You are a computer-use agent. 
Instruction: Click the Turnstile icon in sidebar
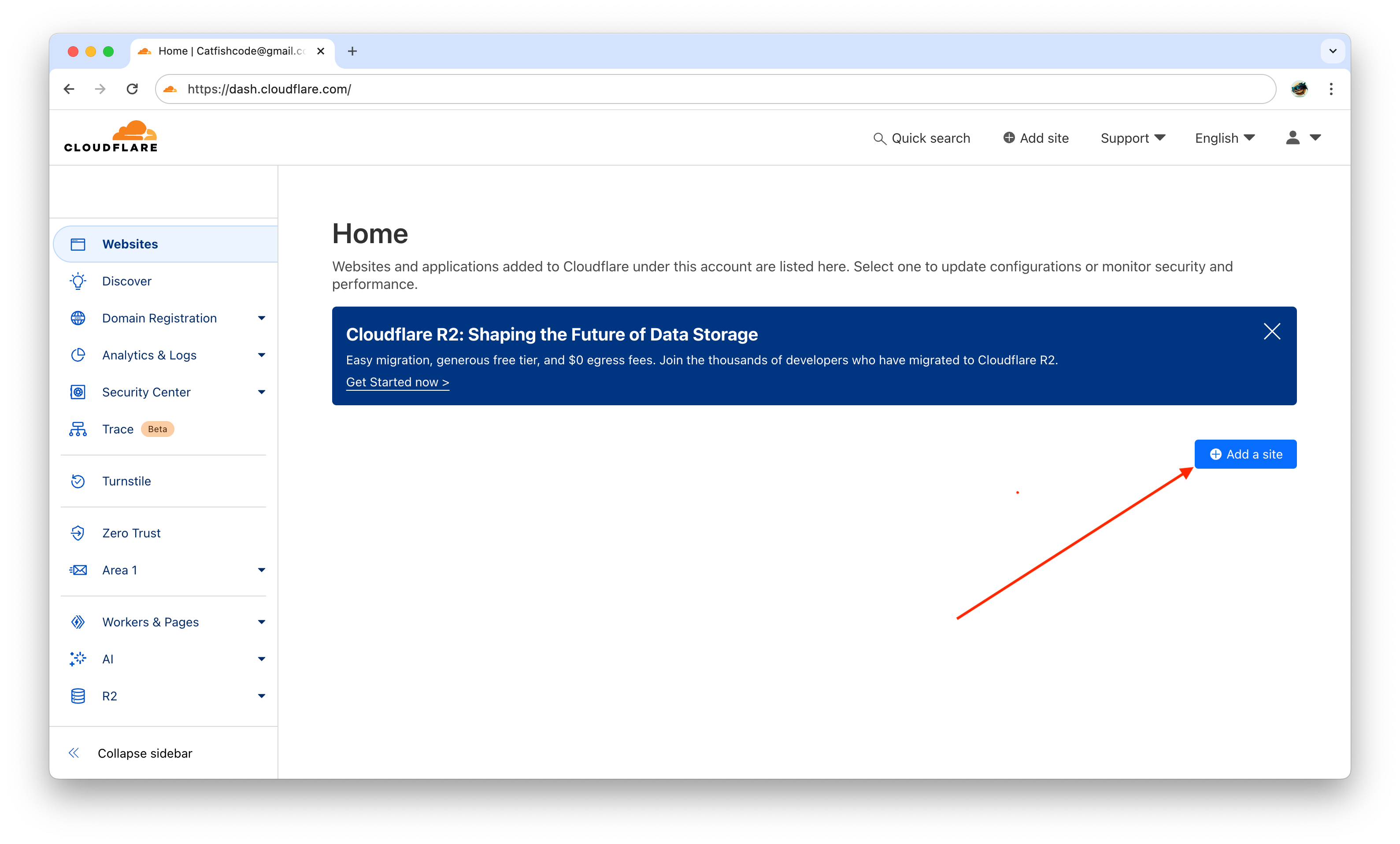[78, 481]
